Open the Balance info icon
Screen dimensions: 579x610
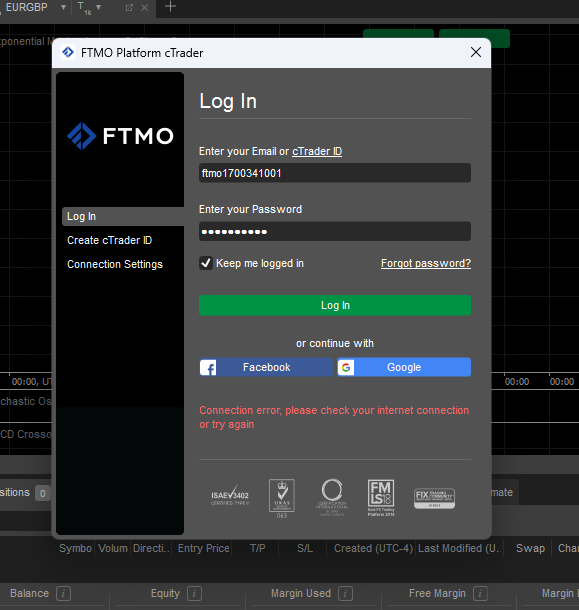click(x=63, y=594)
